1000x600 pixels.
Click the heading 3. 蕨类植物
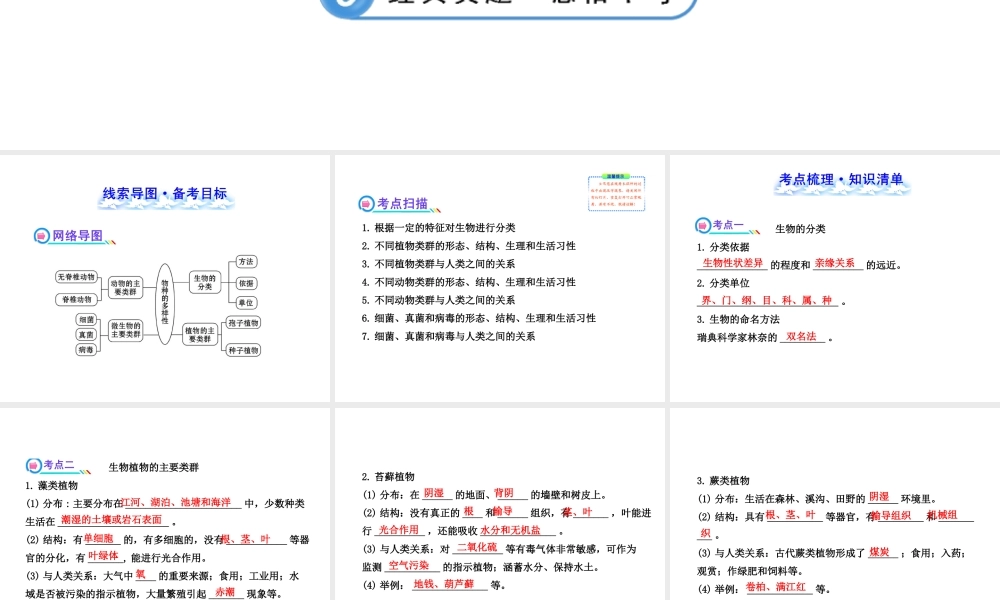723,481
